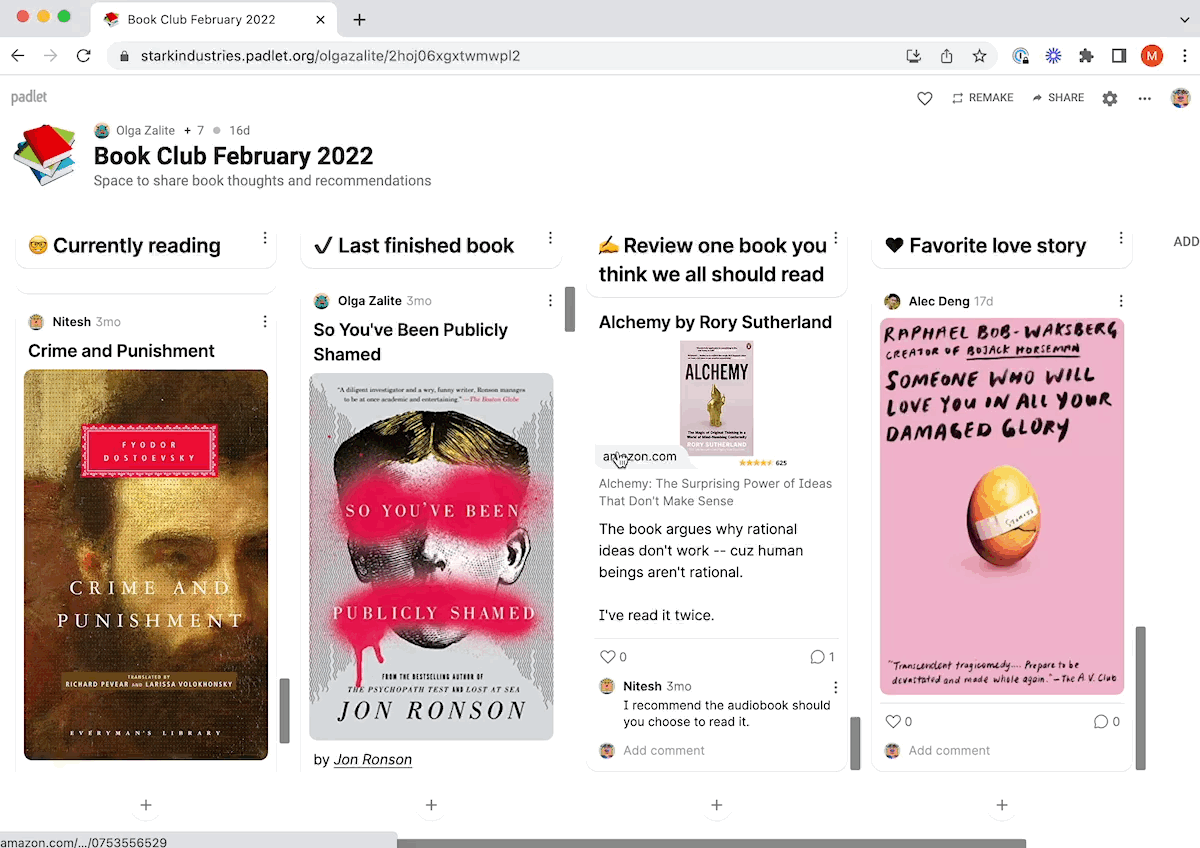
Task: Open Review one book section options
Action: [836, 238]
